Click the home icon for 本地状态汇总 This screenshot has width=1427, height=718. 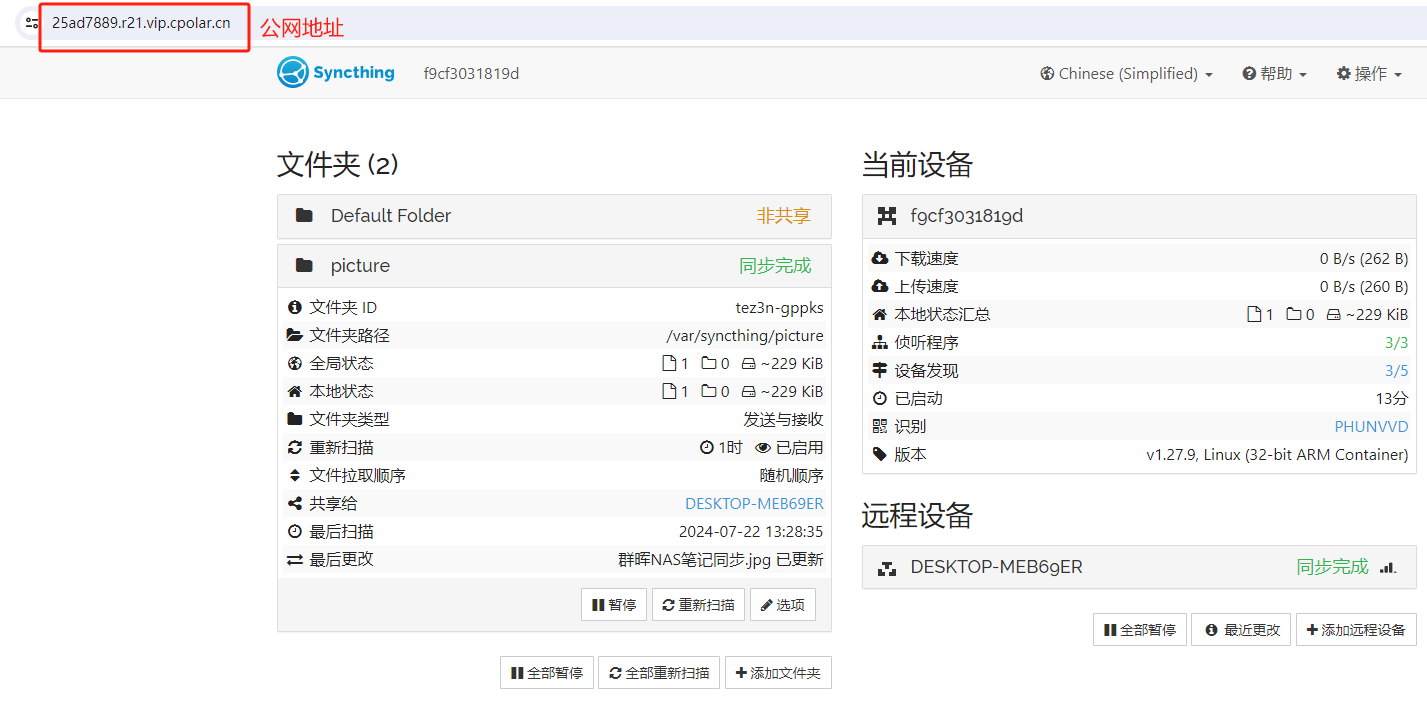click(x=880, y=314)
